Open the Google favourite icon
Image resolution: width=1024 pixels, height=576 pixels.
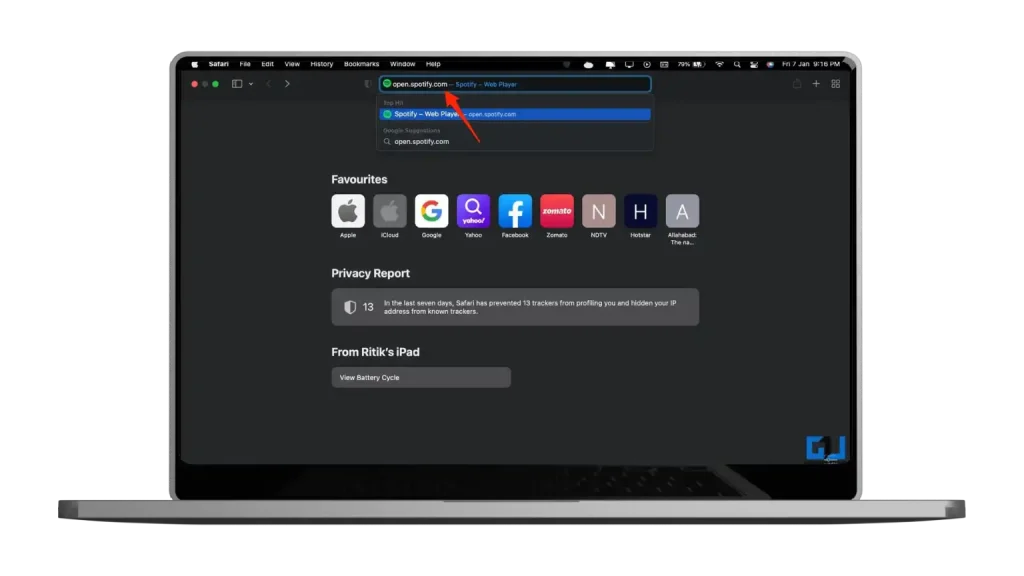click(x=431, y=211)
